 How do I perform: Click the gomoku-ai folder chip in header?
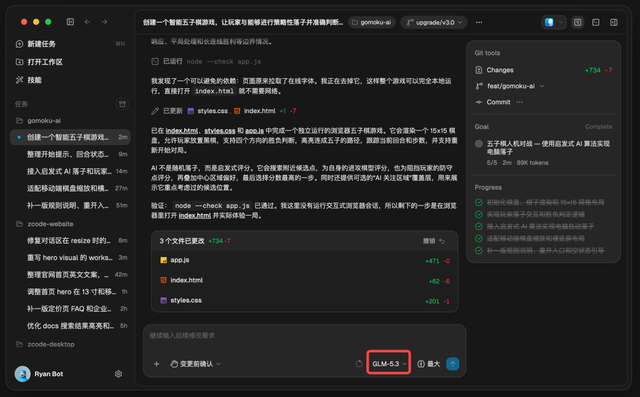[x=372, y=22]
